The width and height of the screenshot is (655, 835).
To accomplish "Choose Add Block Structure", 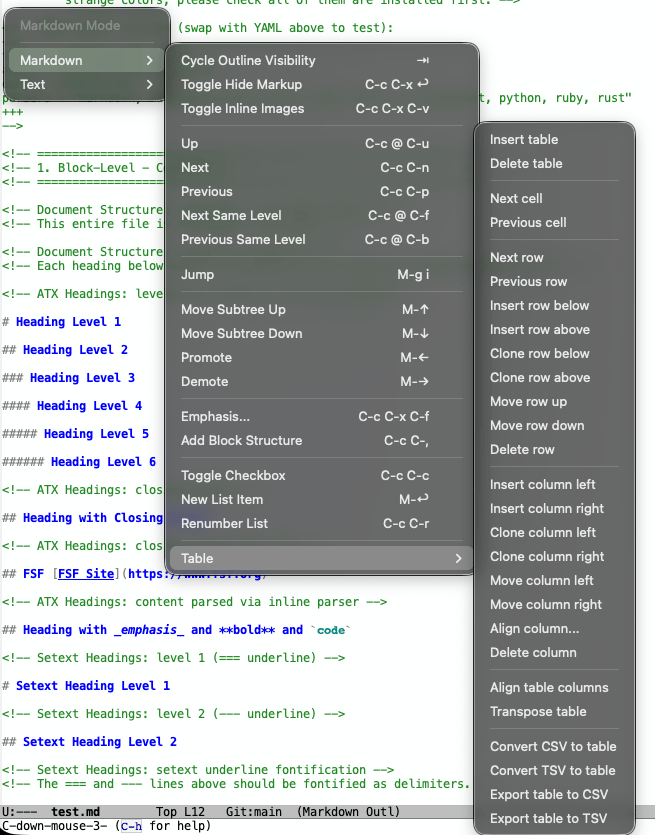I will tap(322, 440).
